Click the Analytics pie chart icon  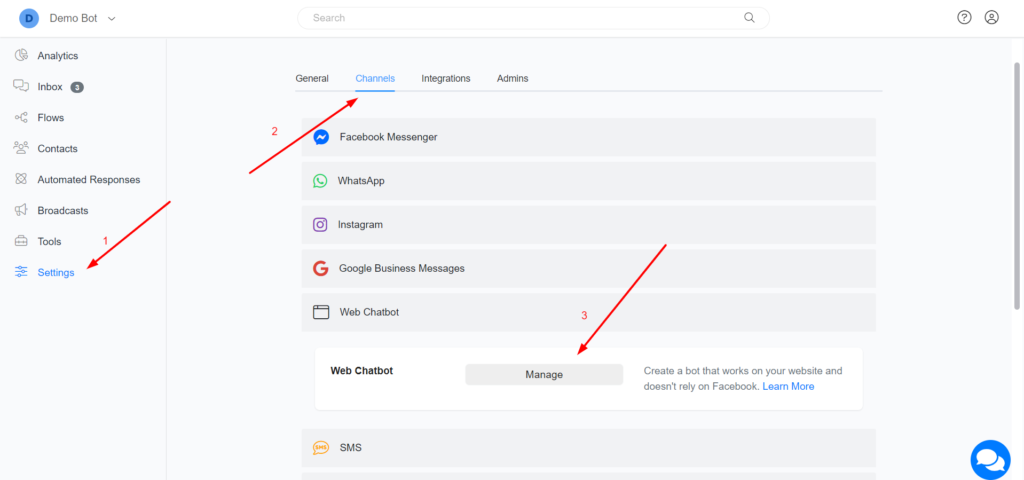point(22,56)
